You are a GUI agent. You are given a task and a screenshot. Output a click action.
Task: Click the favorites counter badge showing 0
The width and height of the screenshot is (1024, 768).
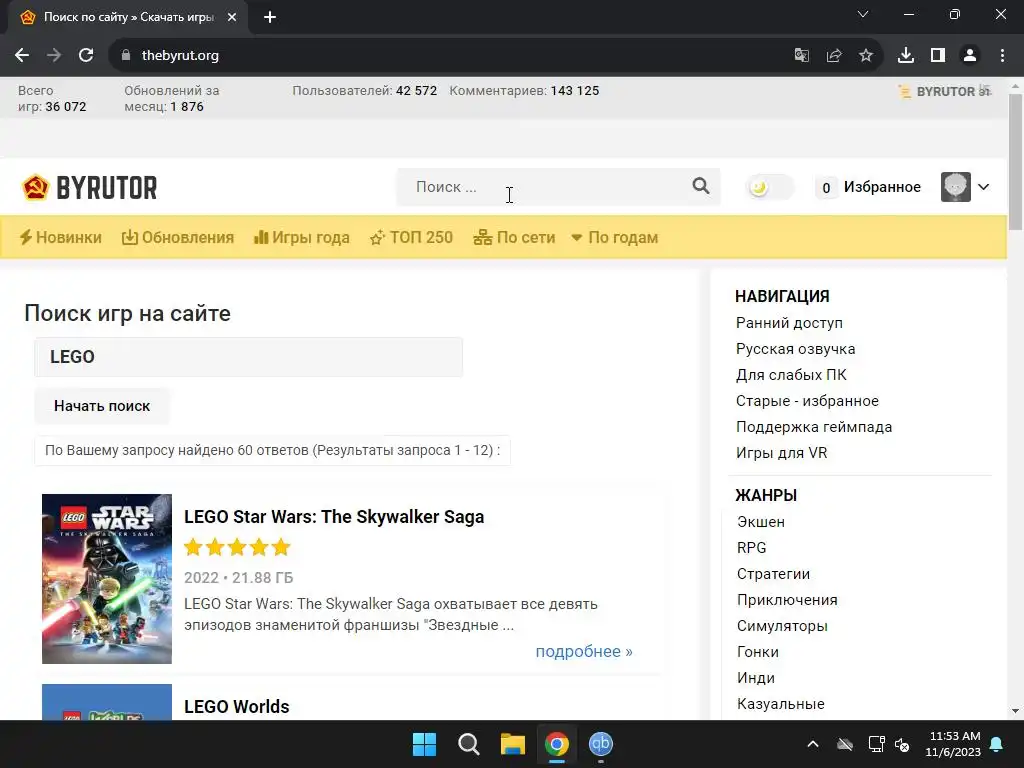coord(826,188)
